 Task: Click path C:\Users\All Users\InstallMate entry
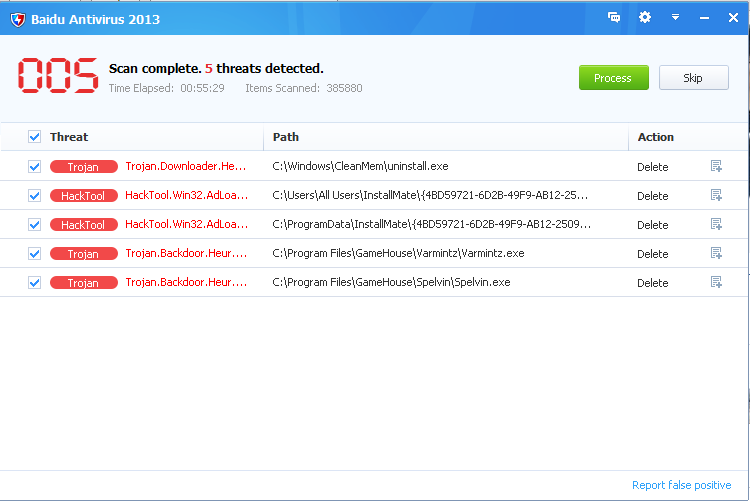[x=430, y=195]
